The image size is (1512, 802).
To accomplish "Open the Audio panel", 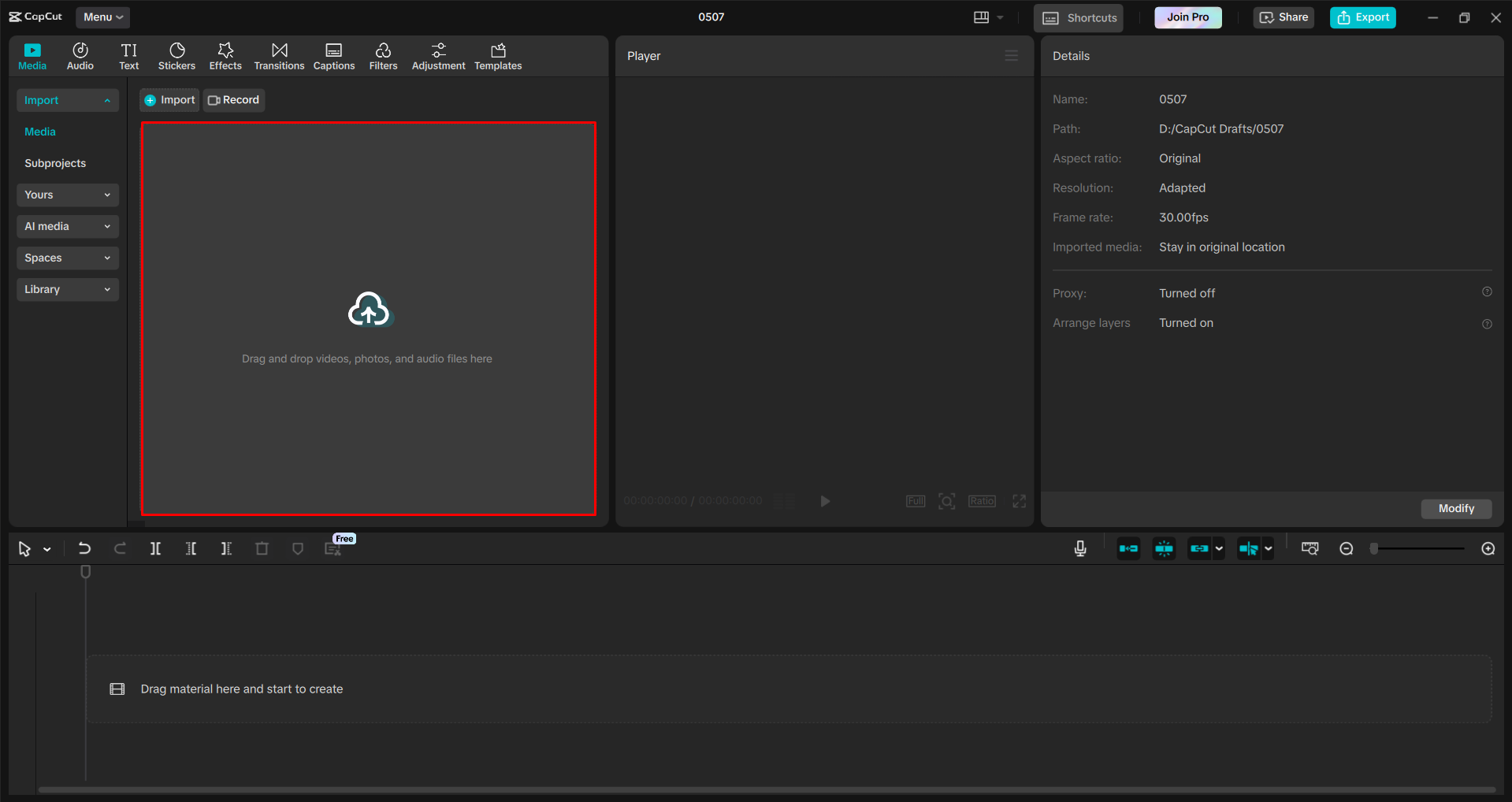I will point(80,55).
